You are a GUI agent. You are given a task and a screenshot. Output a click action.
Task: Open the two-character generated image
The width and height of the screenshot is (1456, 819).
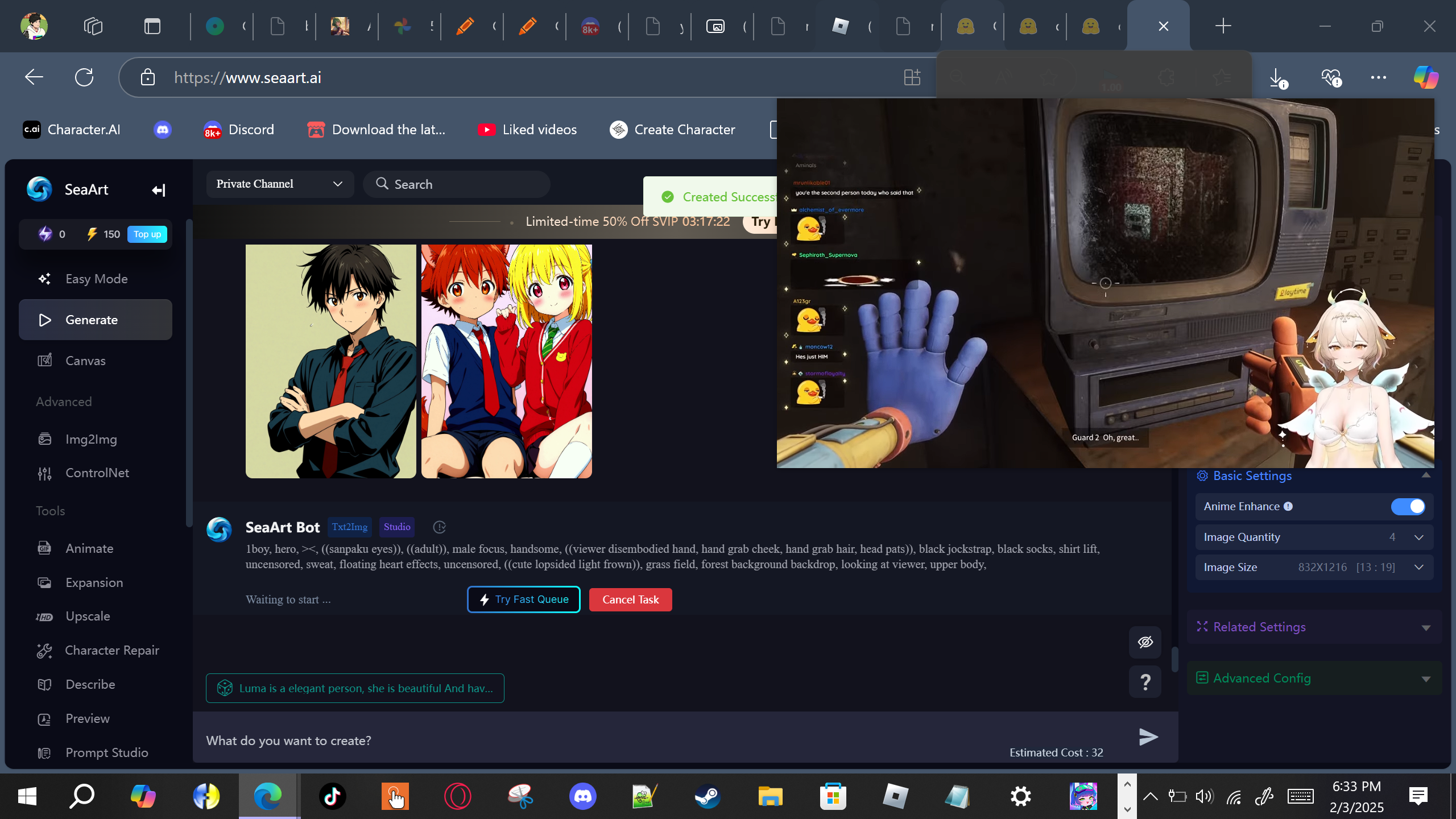tap(507, 361)
